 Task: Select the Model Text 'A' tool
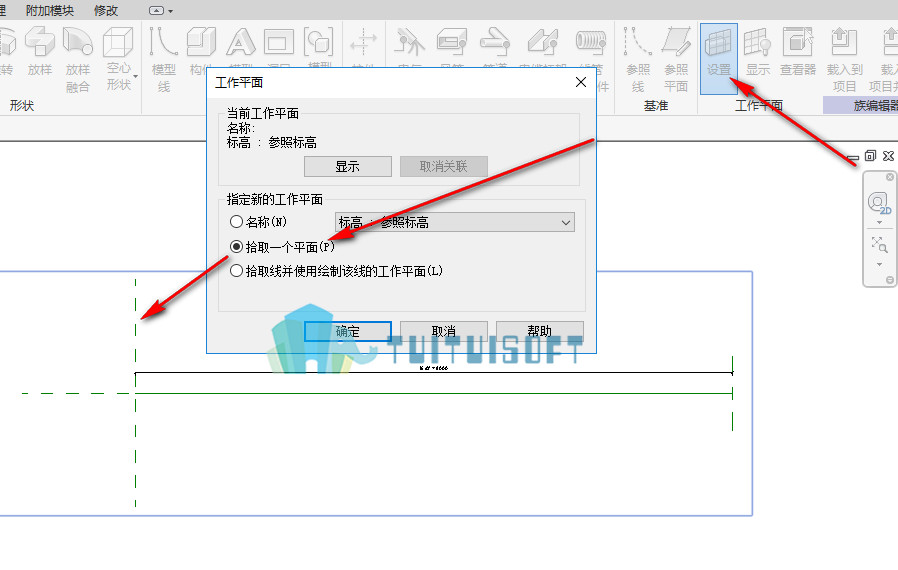pos(241,42)
